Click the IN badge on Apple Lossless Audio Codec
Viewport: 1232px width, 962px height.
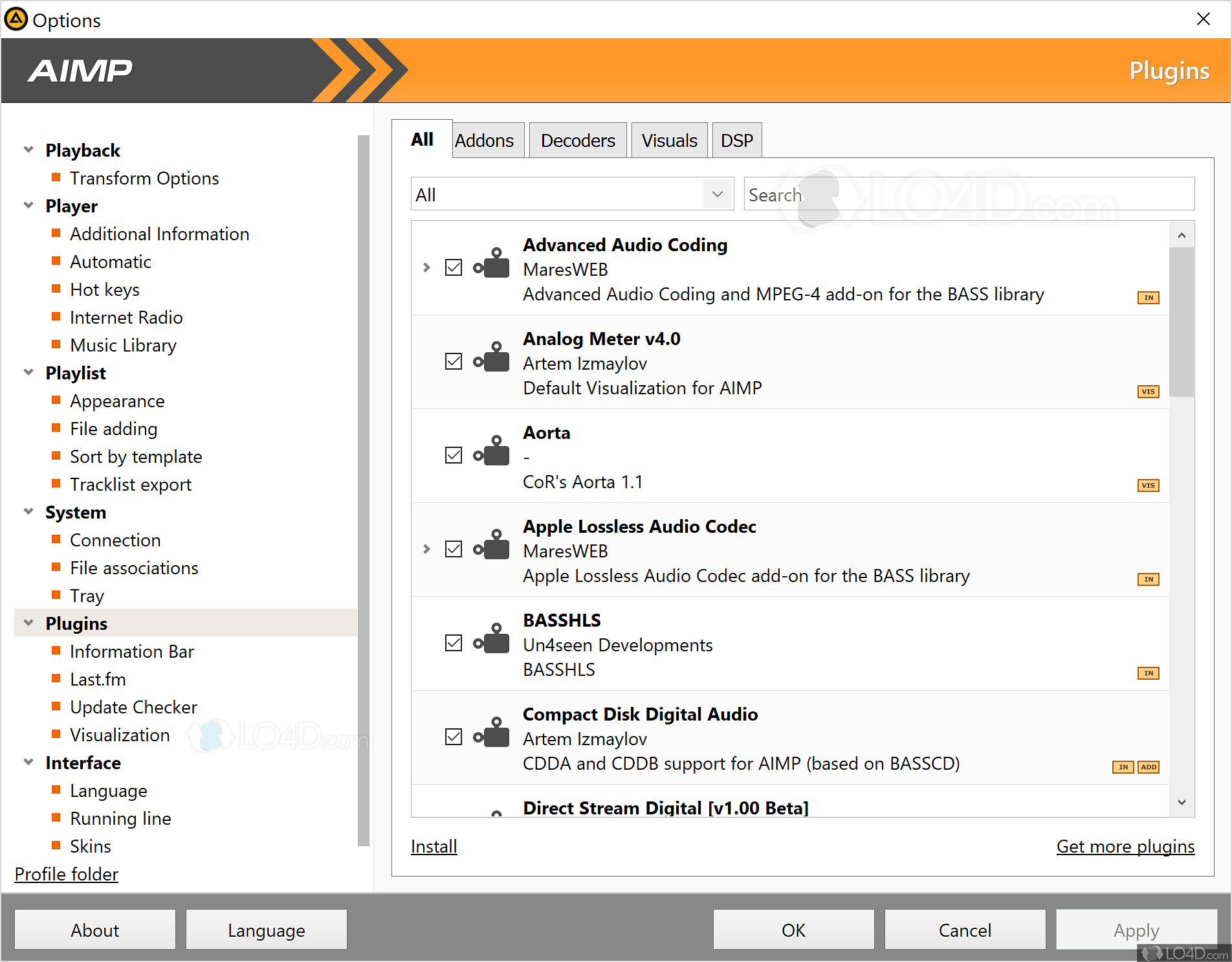(x=1148, y=579)
